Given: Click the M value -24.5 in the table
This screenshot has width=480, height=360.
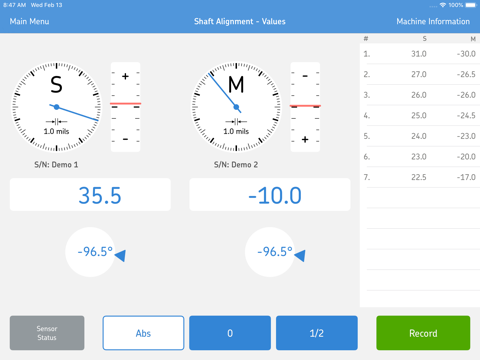Looking at the screenshot, I should [x=466, y=116].
